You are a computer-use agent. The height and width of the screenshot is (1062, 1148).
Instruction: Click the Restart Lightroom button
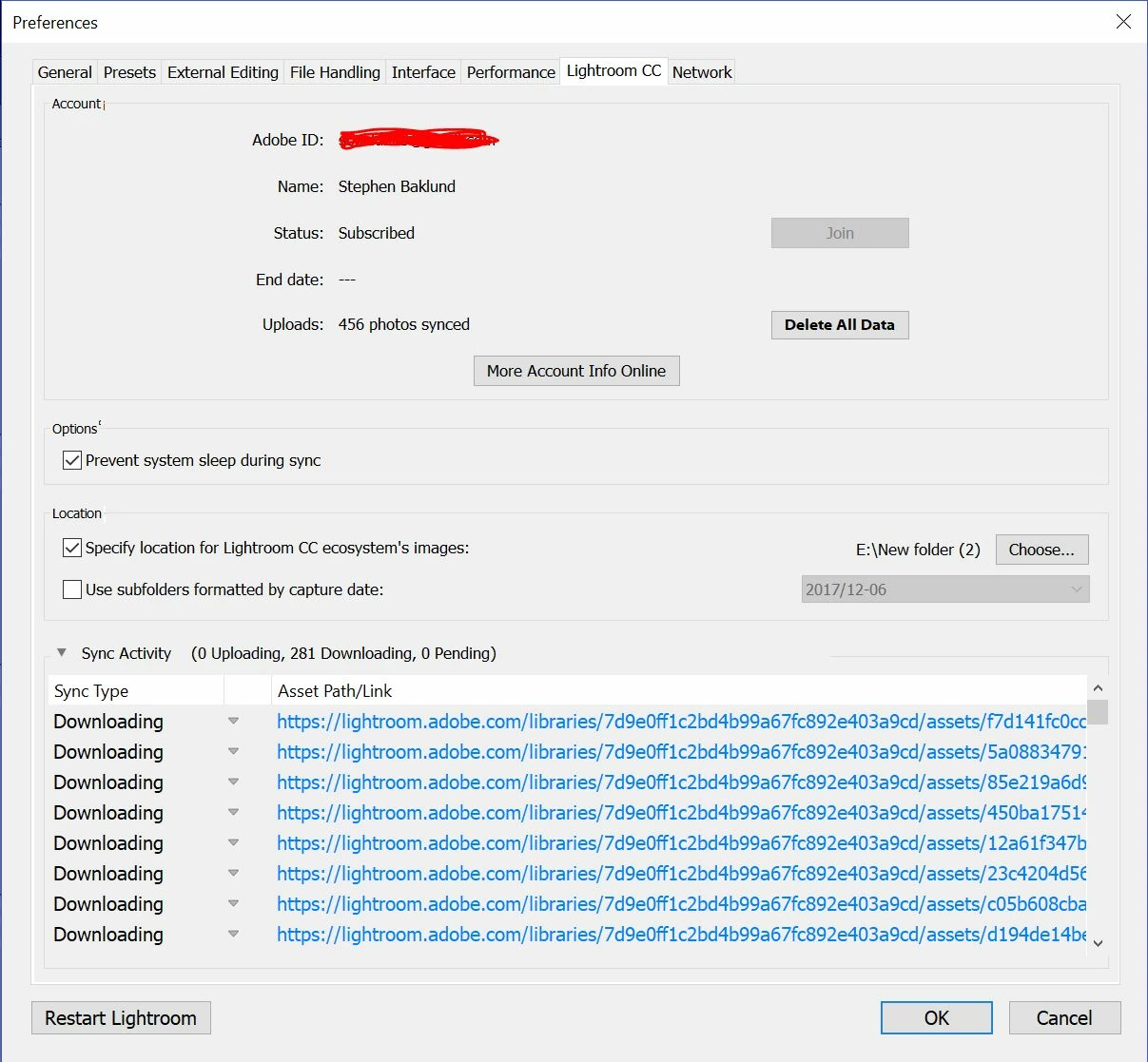121,1018
